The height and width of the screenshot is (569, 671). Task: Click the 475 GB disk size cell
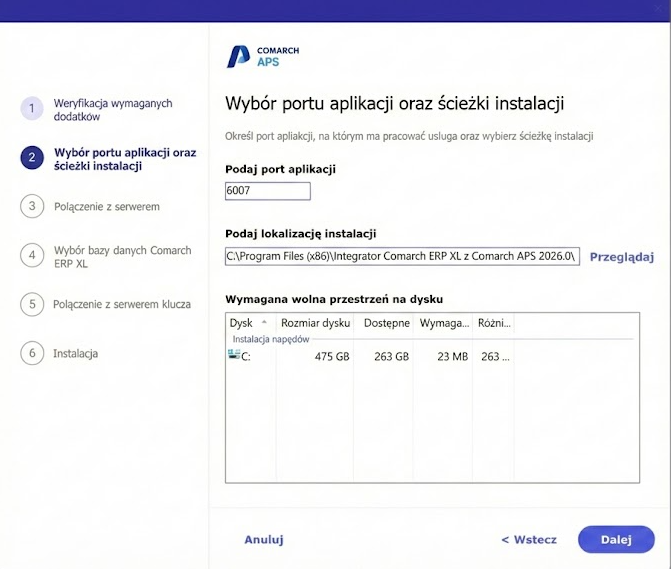click(332, 356)
